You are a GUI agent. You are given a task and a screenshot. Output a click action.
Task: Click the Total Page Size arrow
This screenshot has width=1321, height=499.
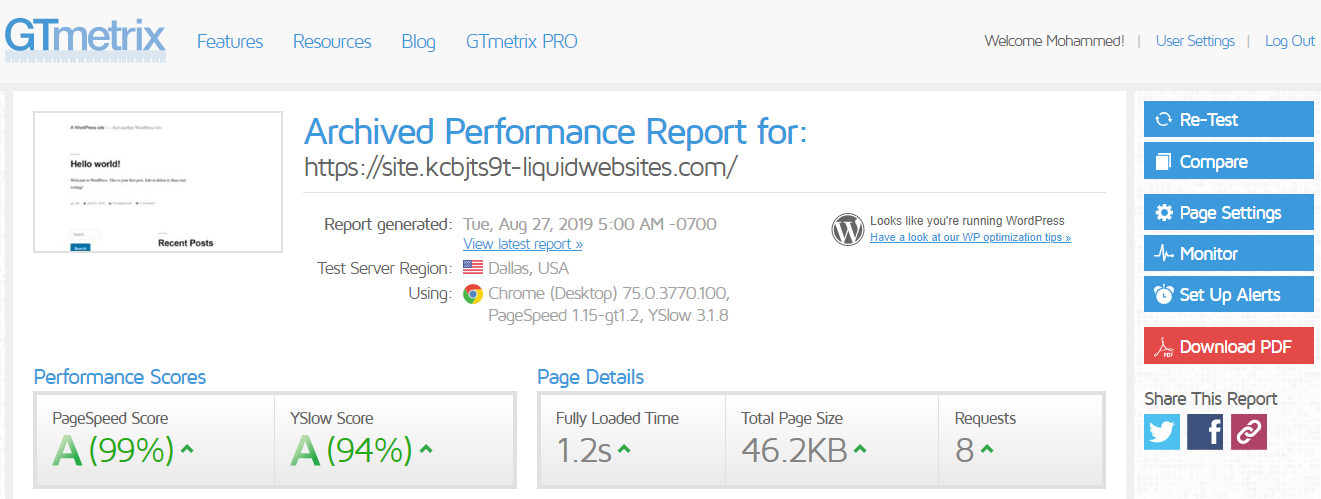pos(860,450)
